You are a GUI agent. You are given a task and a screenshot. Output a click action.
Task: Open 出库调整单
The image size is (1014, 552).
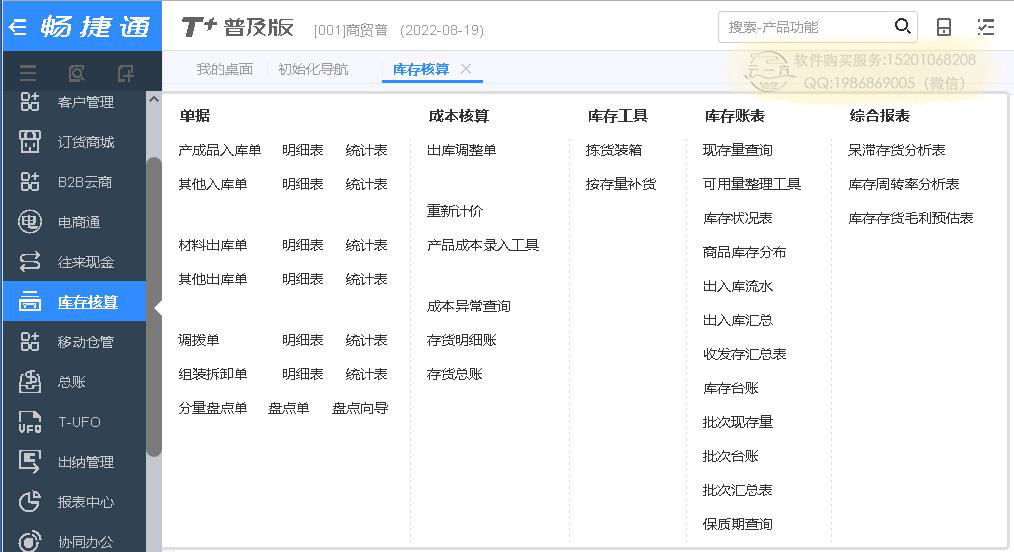pos(462,150)
